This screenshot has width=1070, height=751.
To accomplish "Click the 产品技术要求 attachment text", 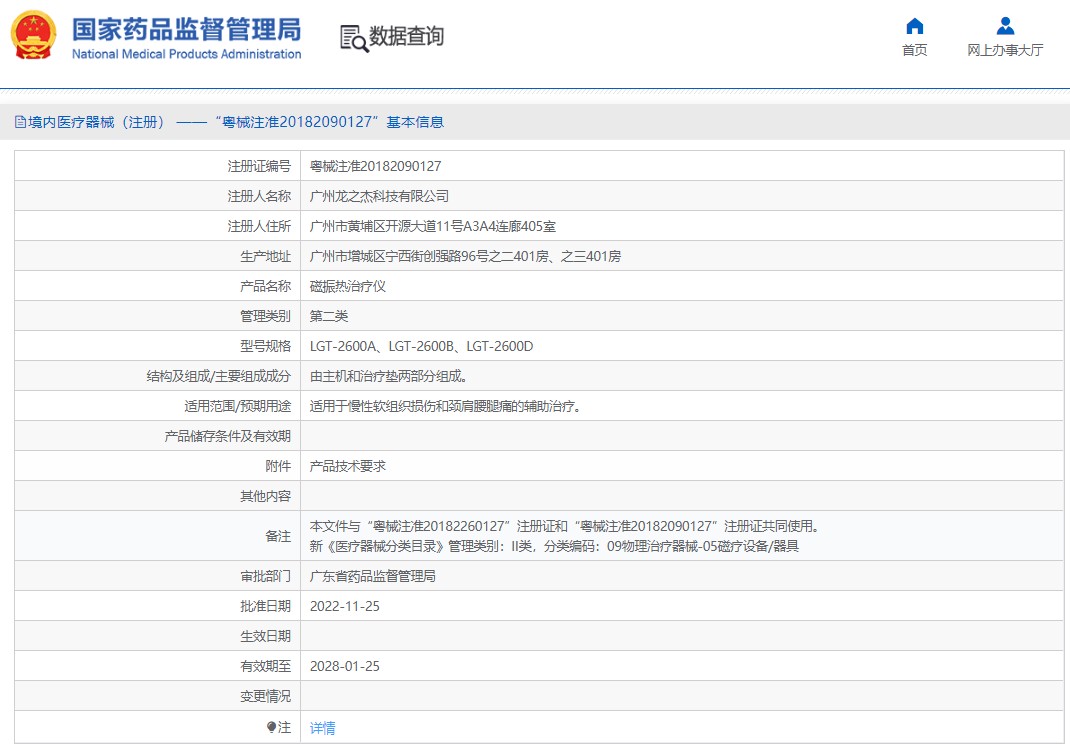I will click(x=348, y=466).
